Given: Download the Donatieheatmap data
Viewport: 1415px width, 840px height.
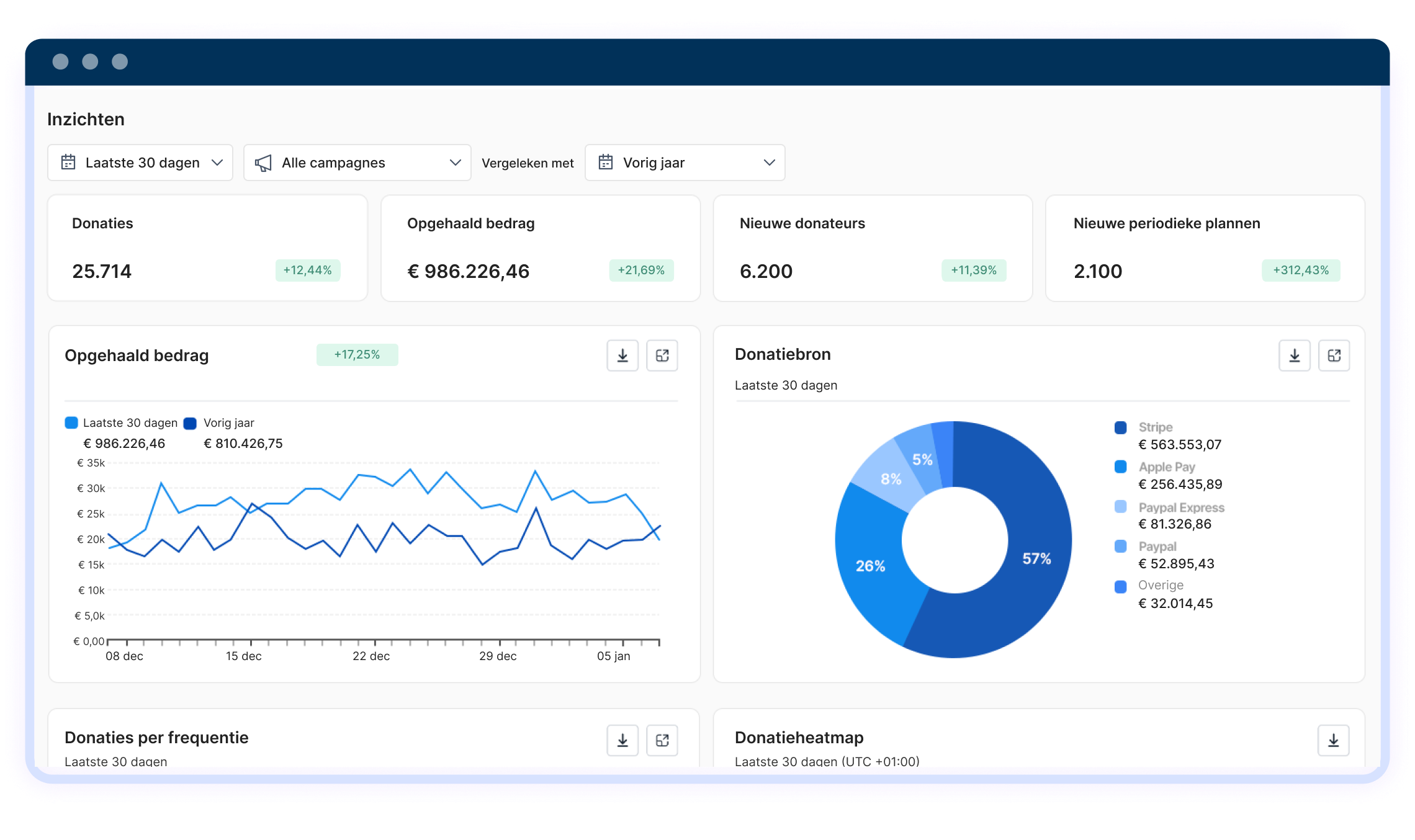Looking at the screenshot, I should [x=1334, y=740].
